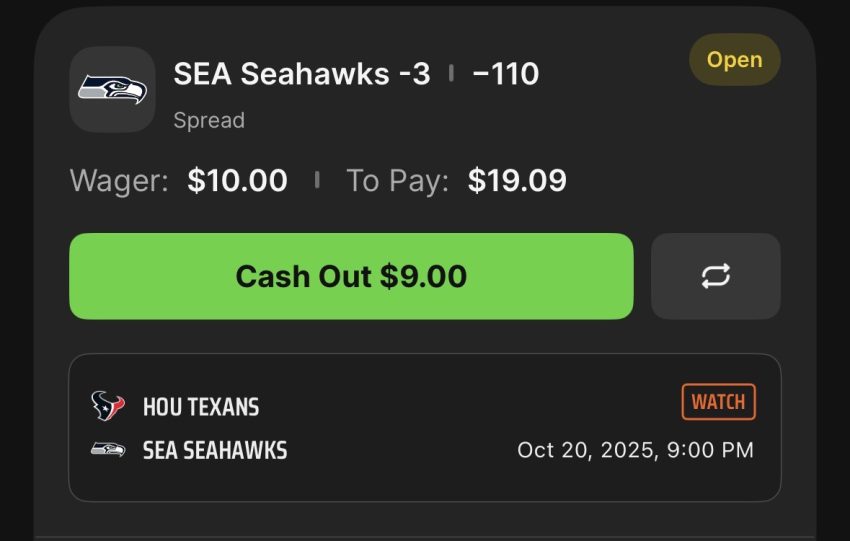Screen dimensions: 850x541
Task: Tap the $10.00 wager amount
Action: click(x=238, y=181)
